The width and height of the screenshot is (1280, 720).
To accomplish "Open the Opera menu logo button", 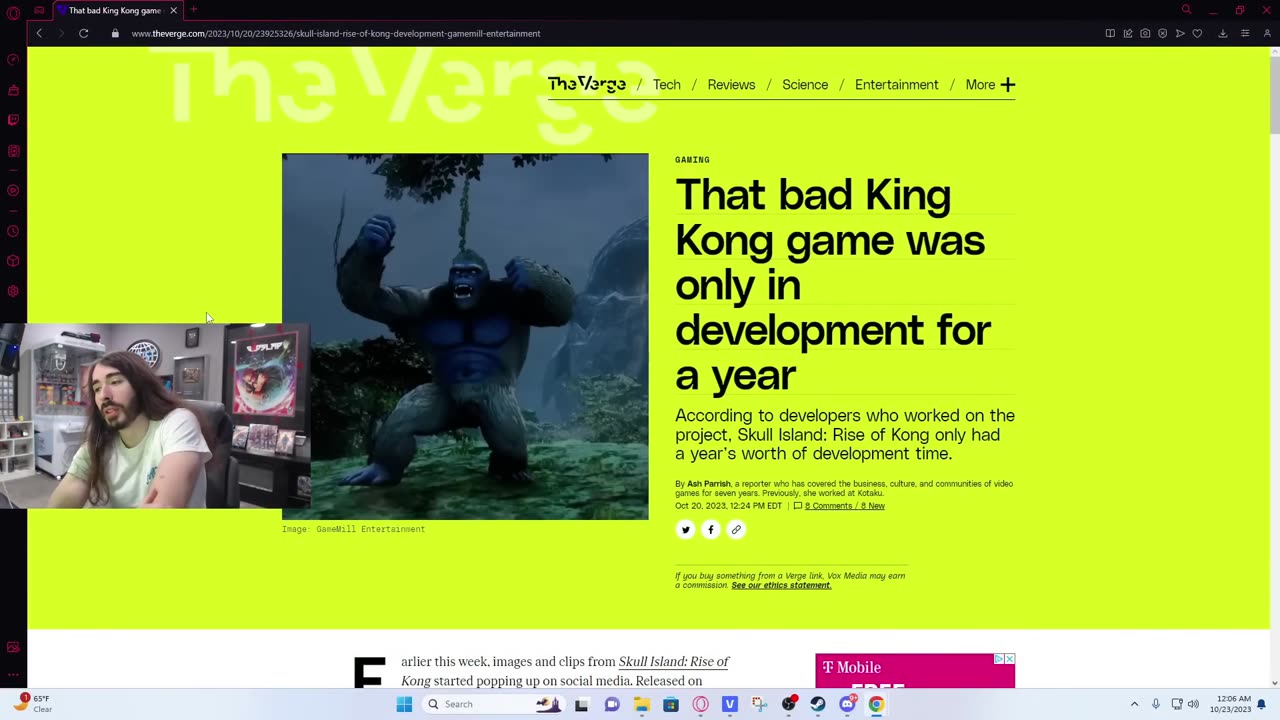I will click(x=13, y=11).
